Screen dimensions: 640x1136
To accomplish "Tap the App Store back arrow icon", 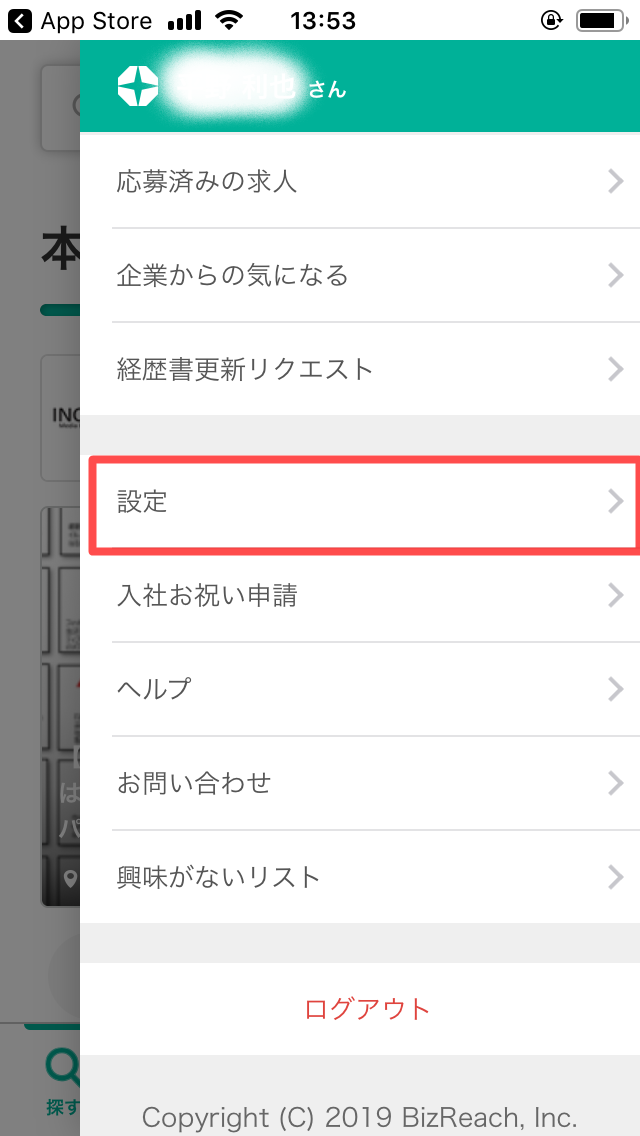I will [20, 21].
